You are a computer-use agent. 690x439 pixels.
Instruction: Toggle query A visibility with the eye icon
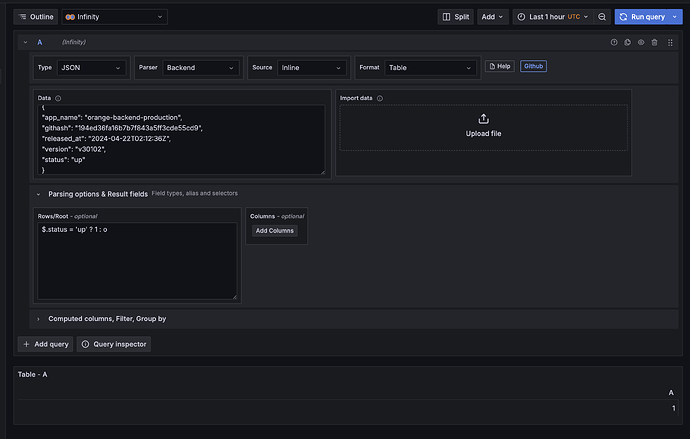[641, 42]
